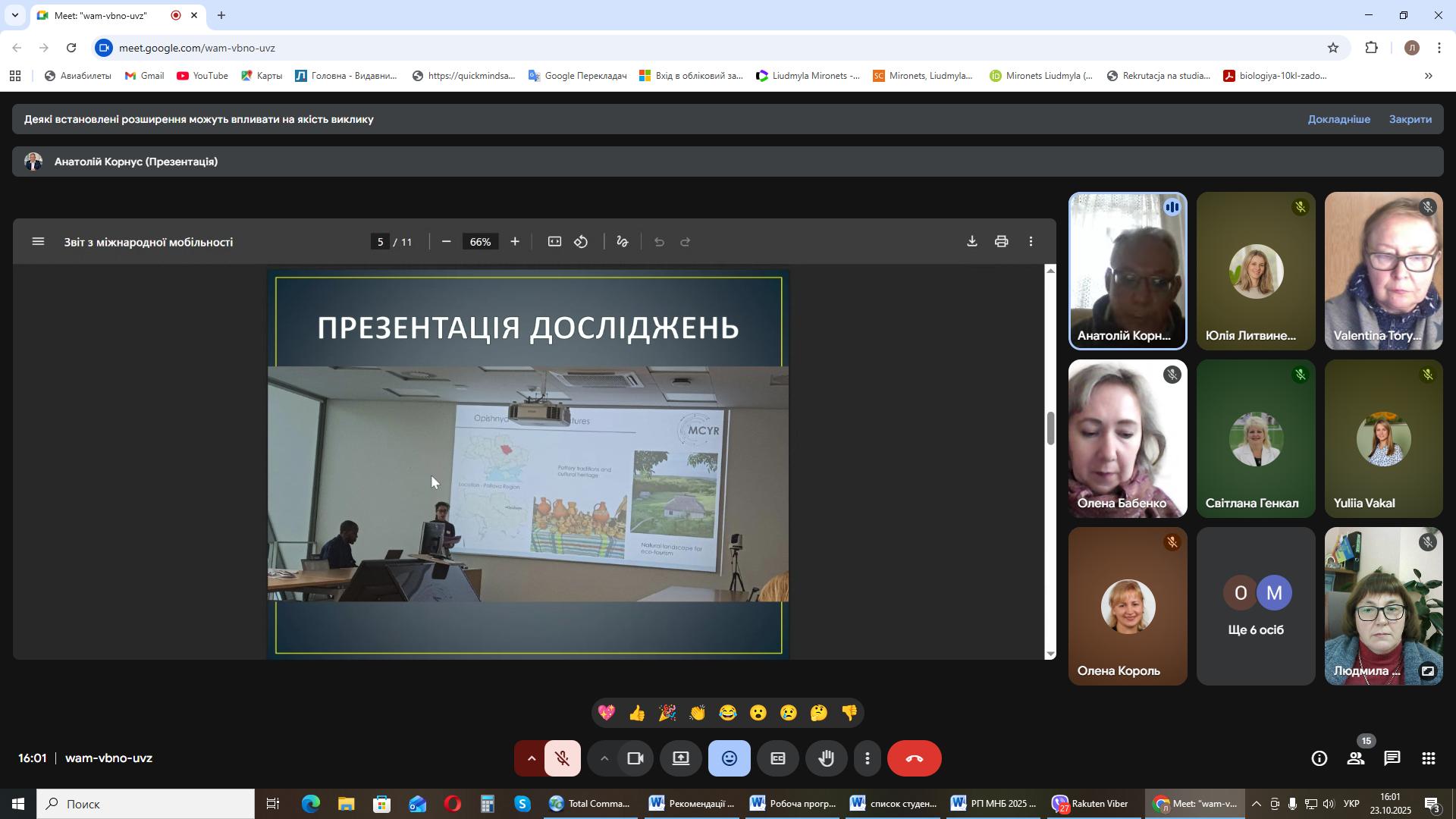Open the chat with everyone panel
The image size is (1456, 819).
[1392, 759]
